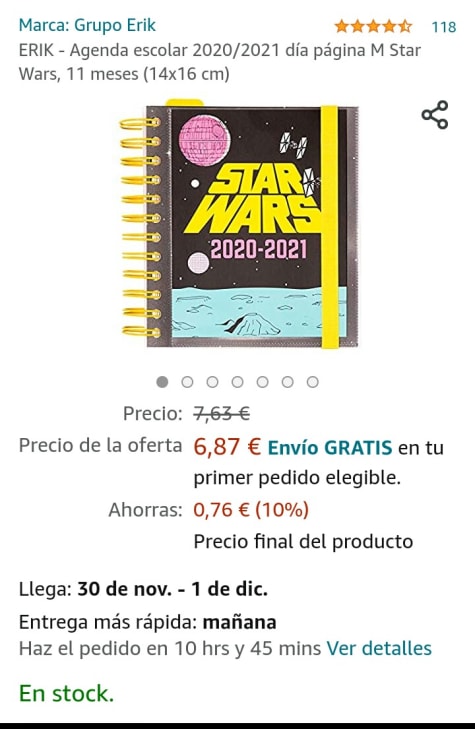Select the seventh image carousel dot
475x729 pixels.
pos(313,382)
